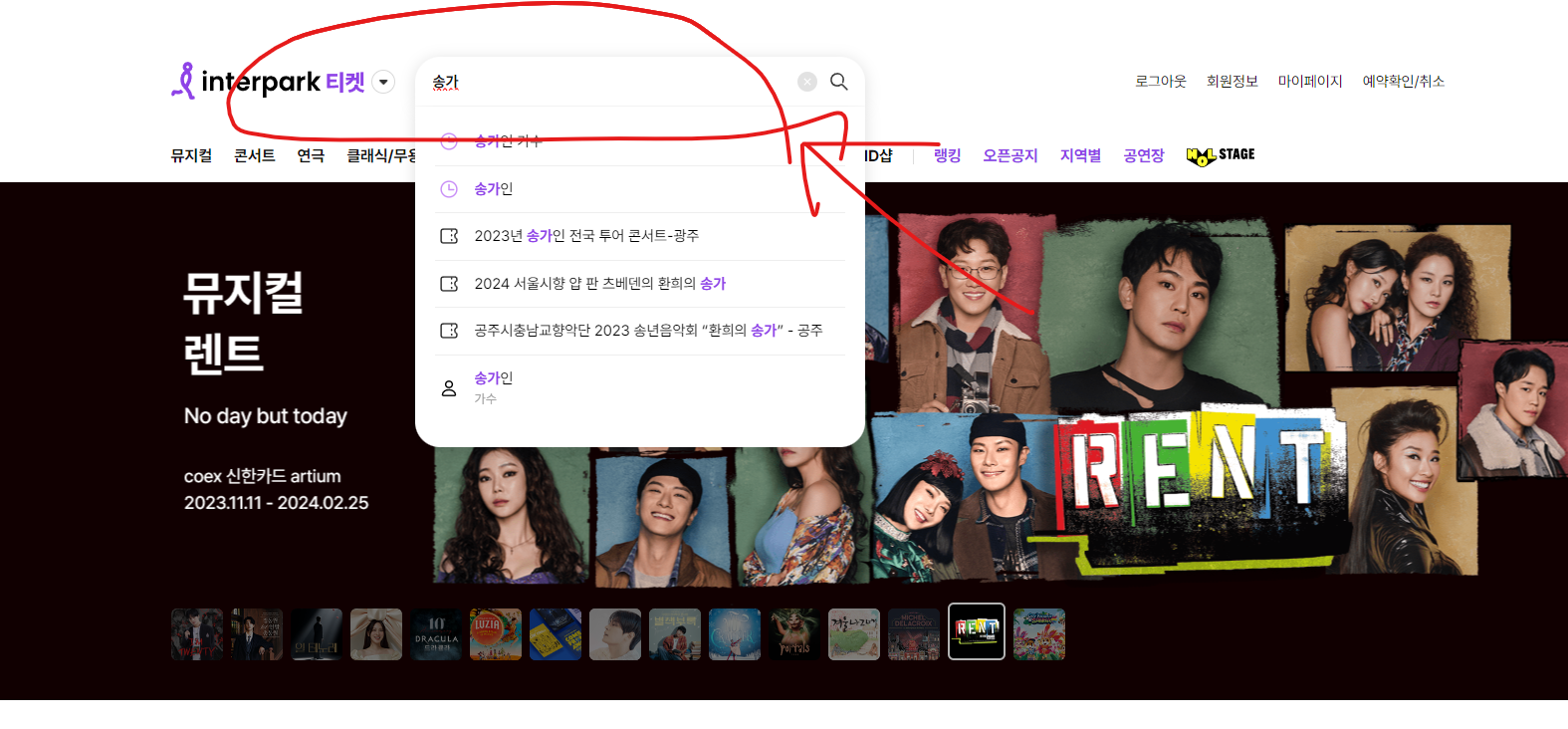Select the highlighted RENT banner thumbnail

(977, 631)
